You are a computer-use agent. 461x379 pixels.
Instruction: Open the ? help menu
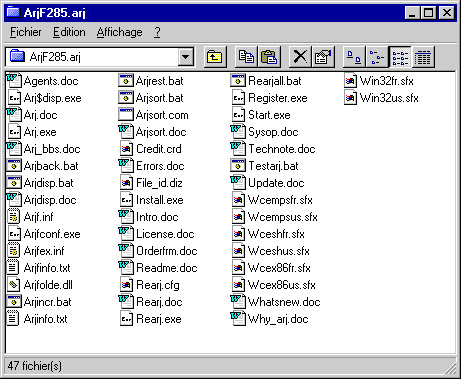tap(157, 32)
